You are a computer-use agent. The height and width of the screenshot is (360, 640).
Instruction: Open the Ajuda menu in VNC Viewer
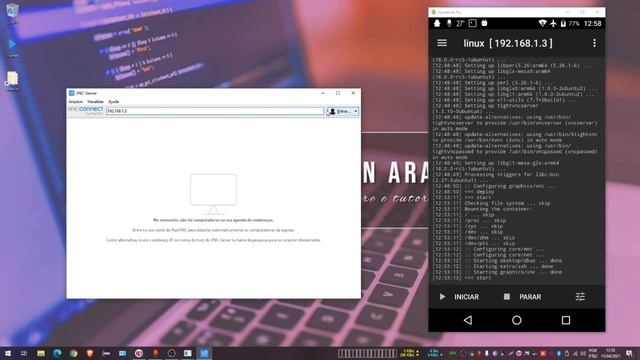tap(113, 101)
